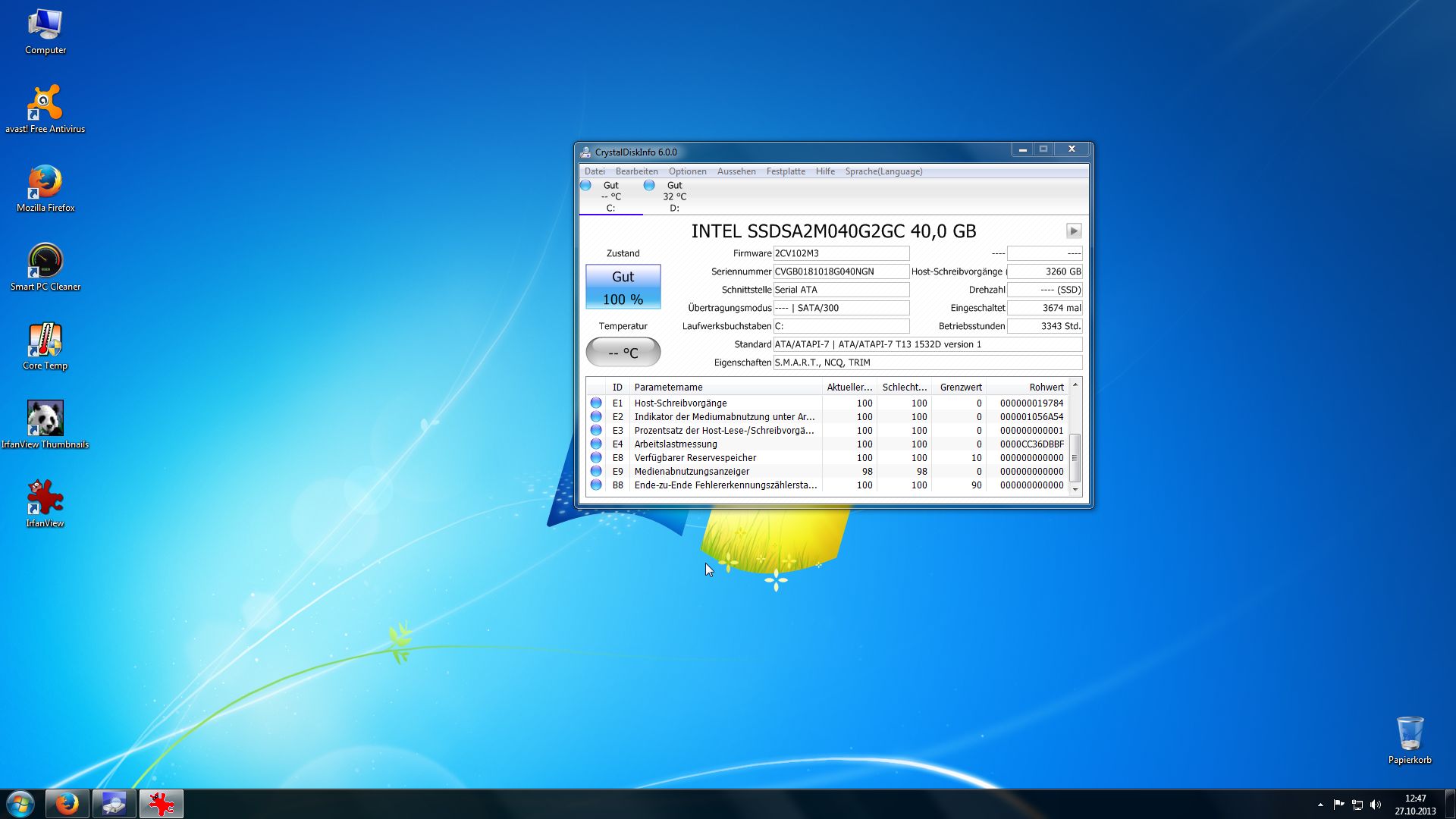Click the CrystalDiskInfo taskbar button
Screen dimensions: 1456x819
(114, 804)
